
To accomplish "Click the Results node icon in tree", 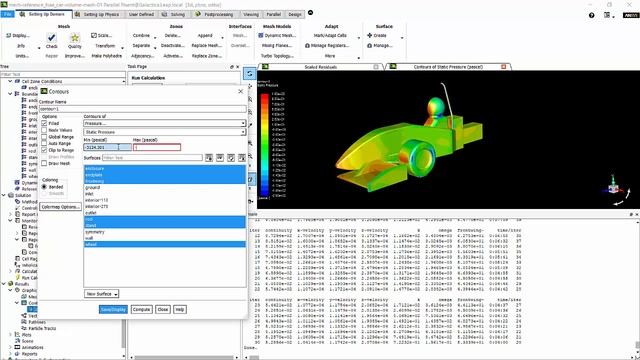I will [x=11, y=284].
